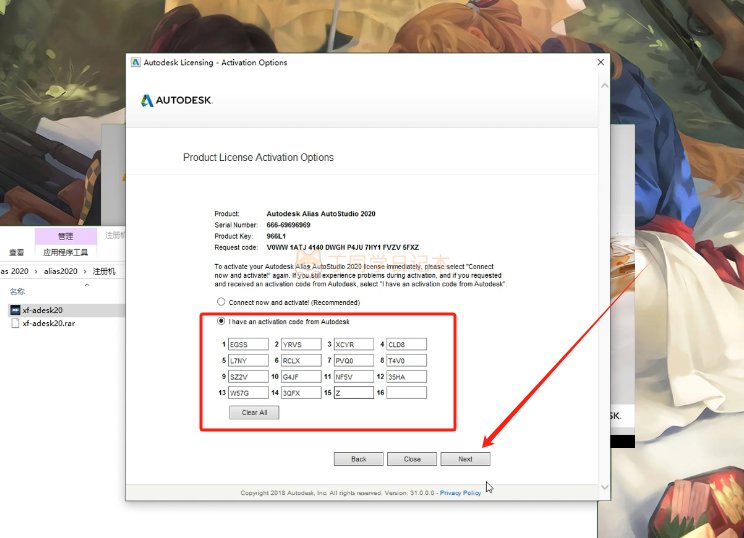Click alias2020 in Explorer breadcrumb path
This screenshot has width=744, height=538.
pos(60,271)
